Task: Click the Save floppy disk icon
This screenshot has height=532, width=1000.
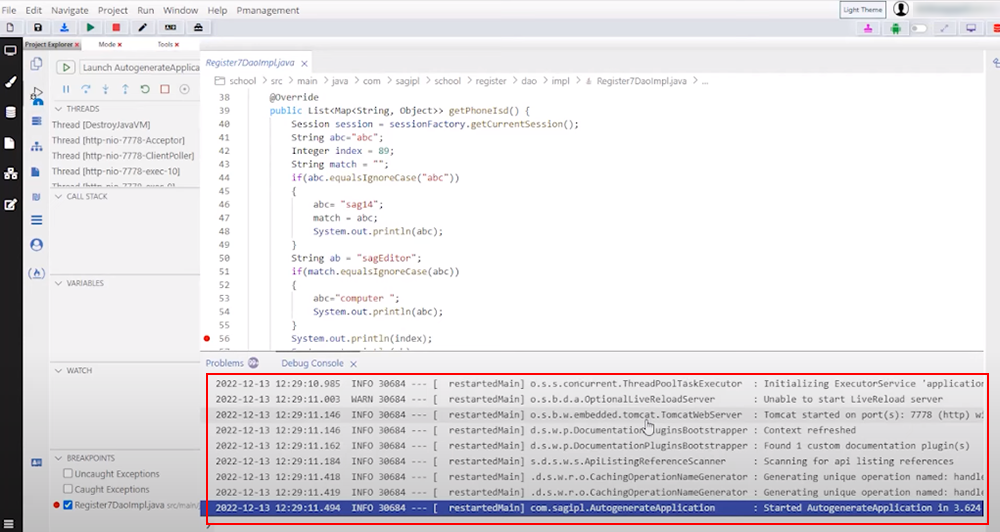Action: pos(38,28)
